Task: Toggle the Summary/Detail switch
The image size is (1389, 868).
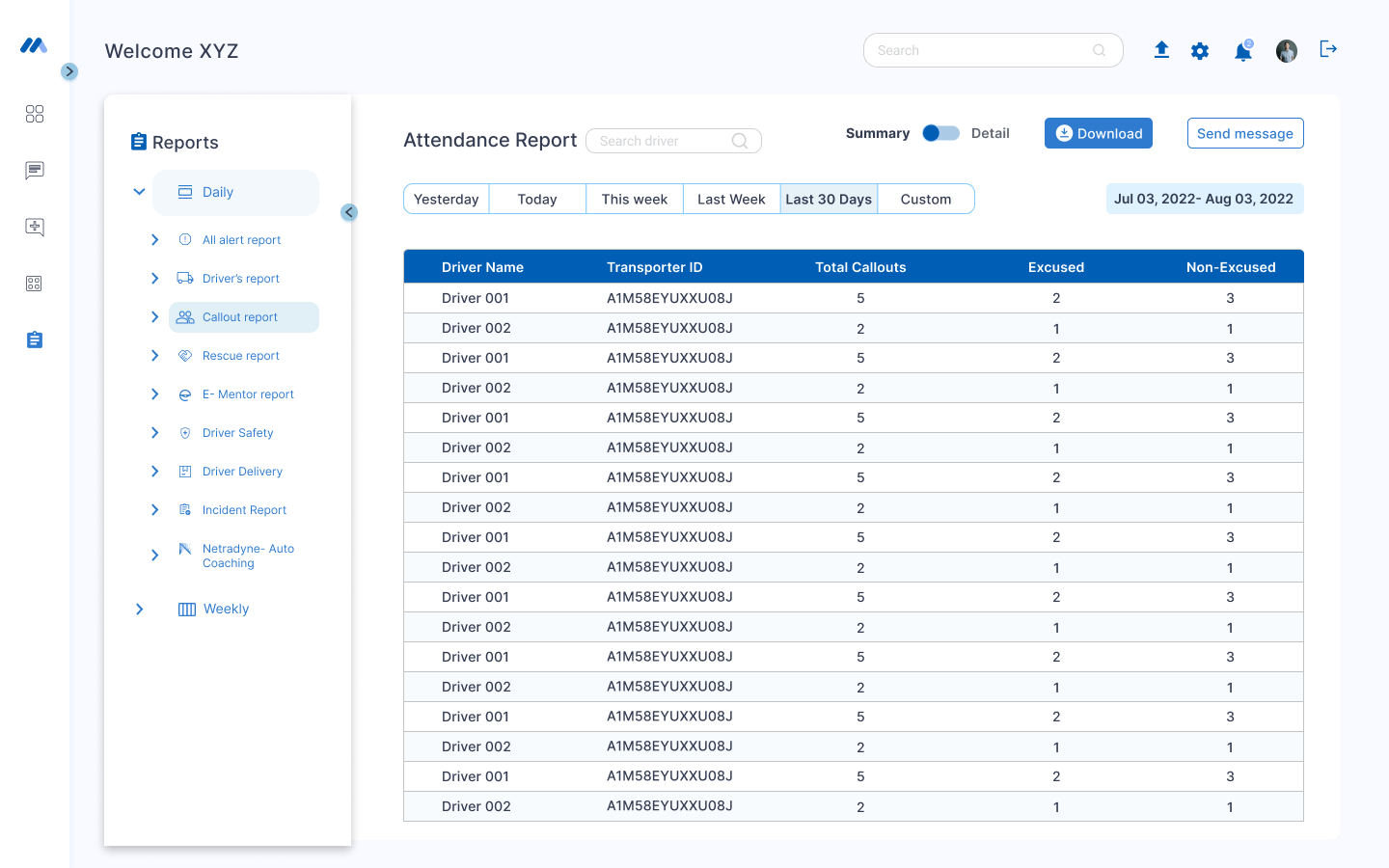Action: (x=940, y=133)
